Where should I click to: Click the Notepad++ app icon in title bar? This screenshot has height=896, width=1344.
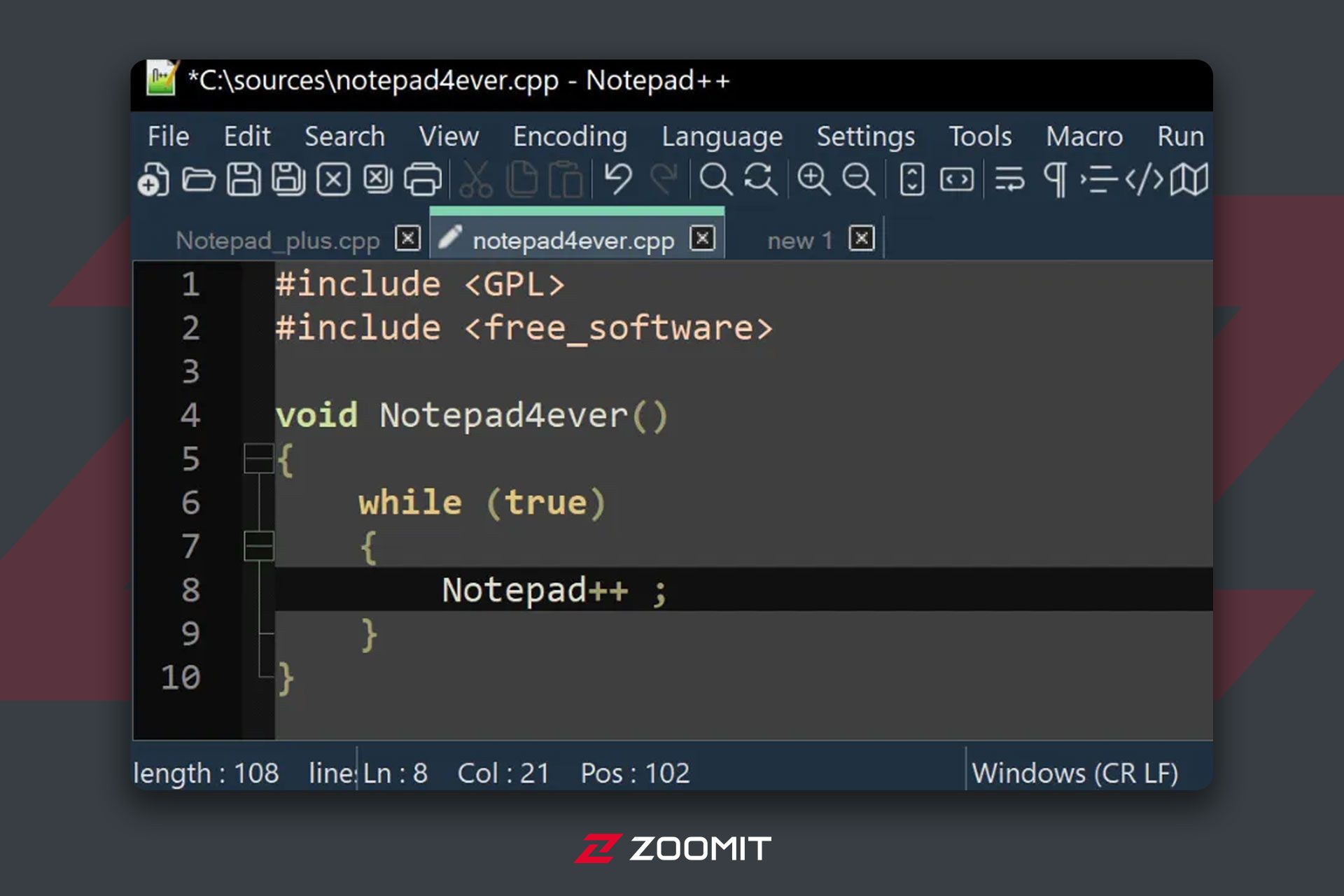click(162, 78)
